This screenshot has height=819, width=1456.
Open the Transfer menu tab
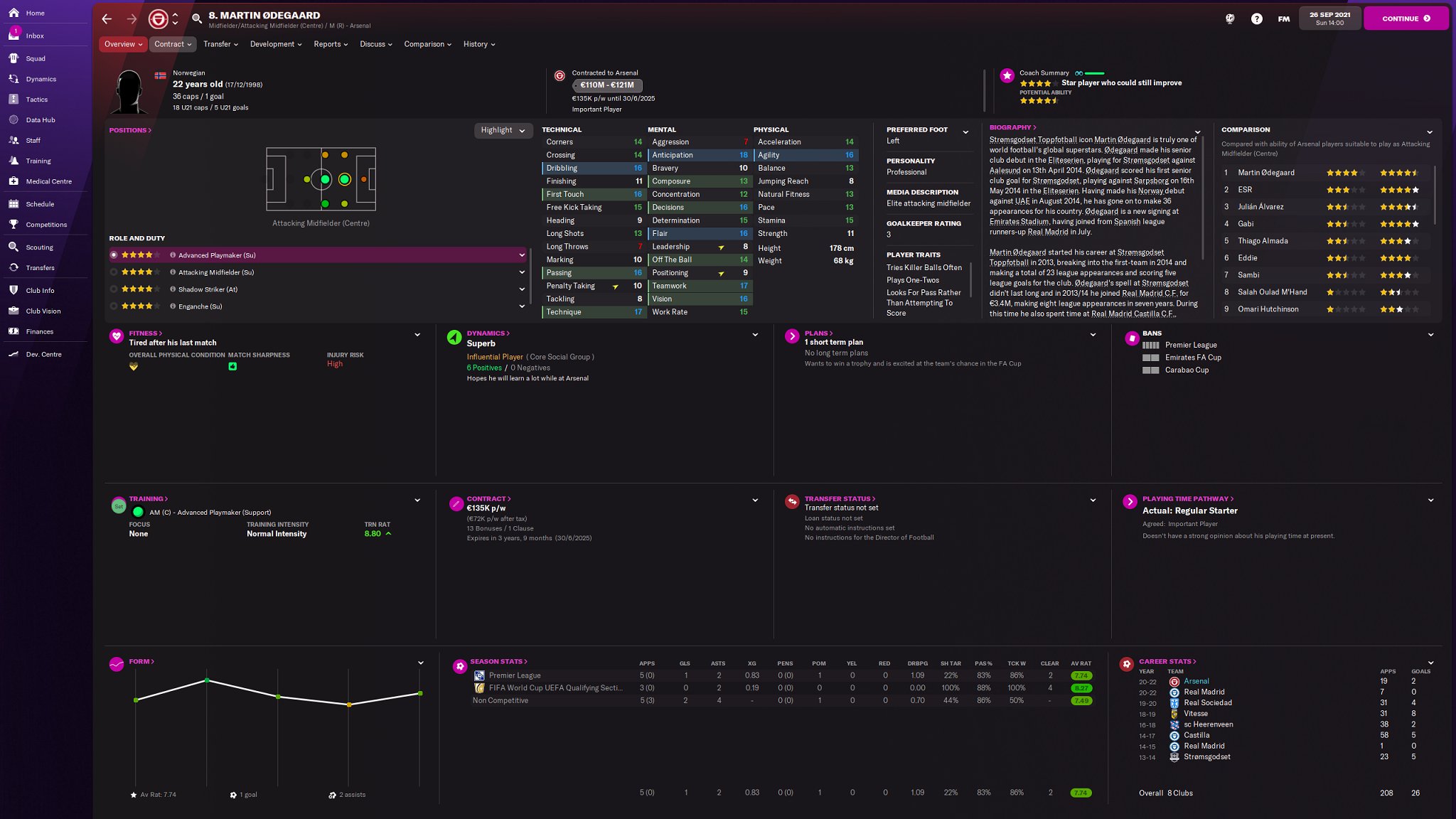(220, 44)
